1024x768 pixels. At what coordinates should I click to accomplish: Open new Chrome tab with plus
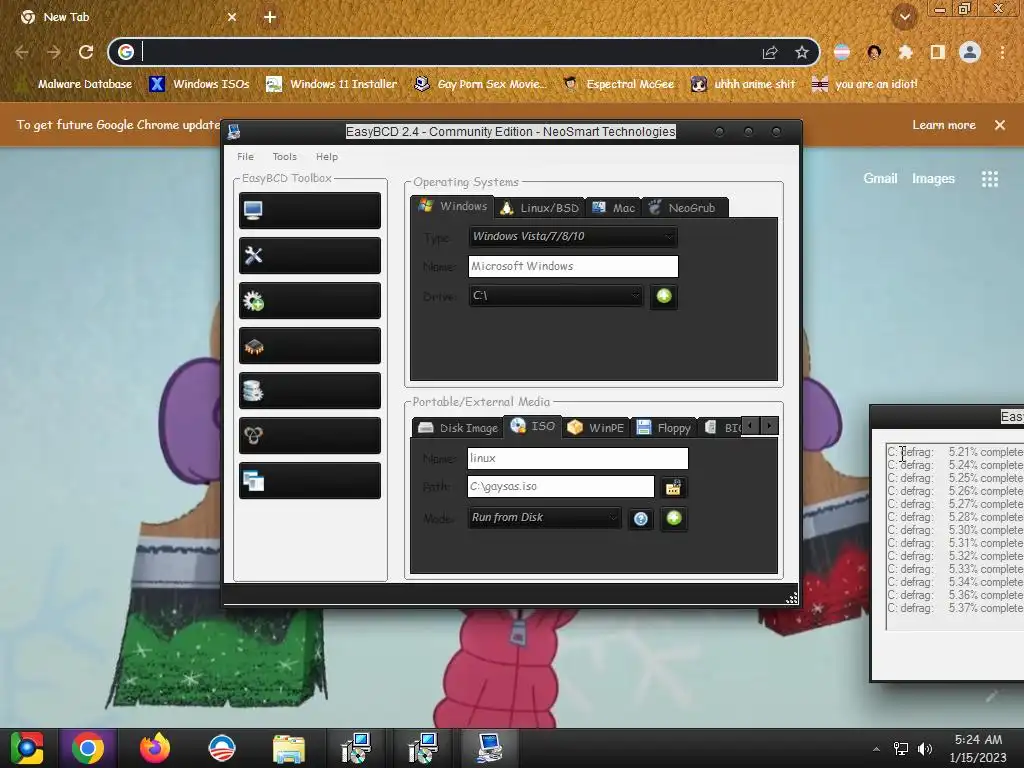[x=270, y=17]
